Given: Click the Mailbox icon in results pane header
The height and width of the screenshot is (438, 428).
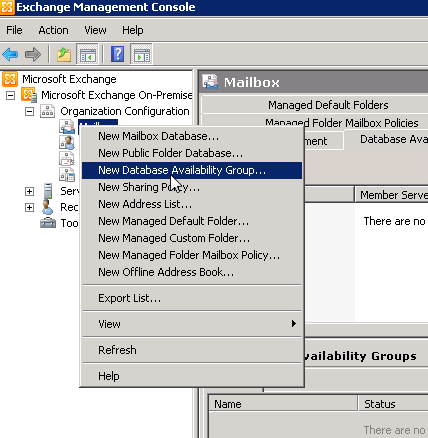Looking at the screenshot, I should (x=210, y=82).
